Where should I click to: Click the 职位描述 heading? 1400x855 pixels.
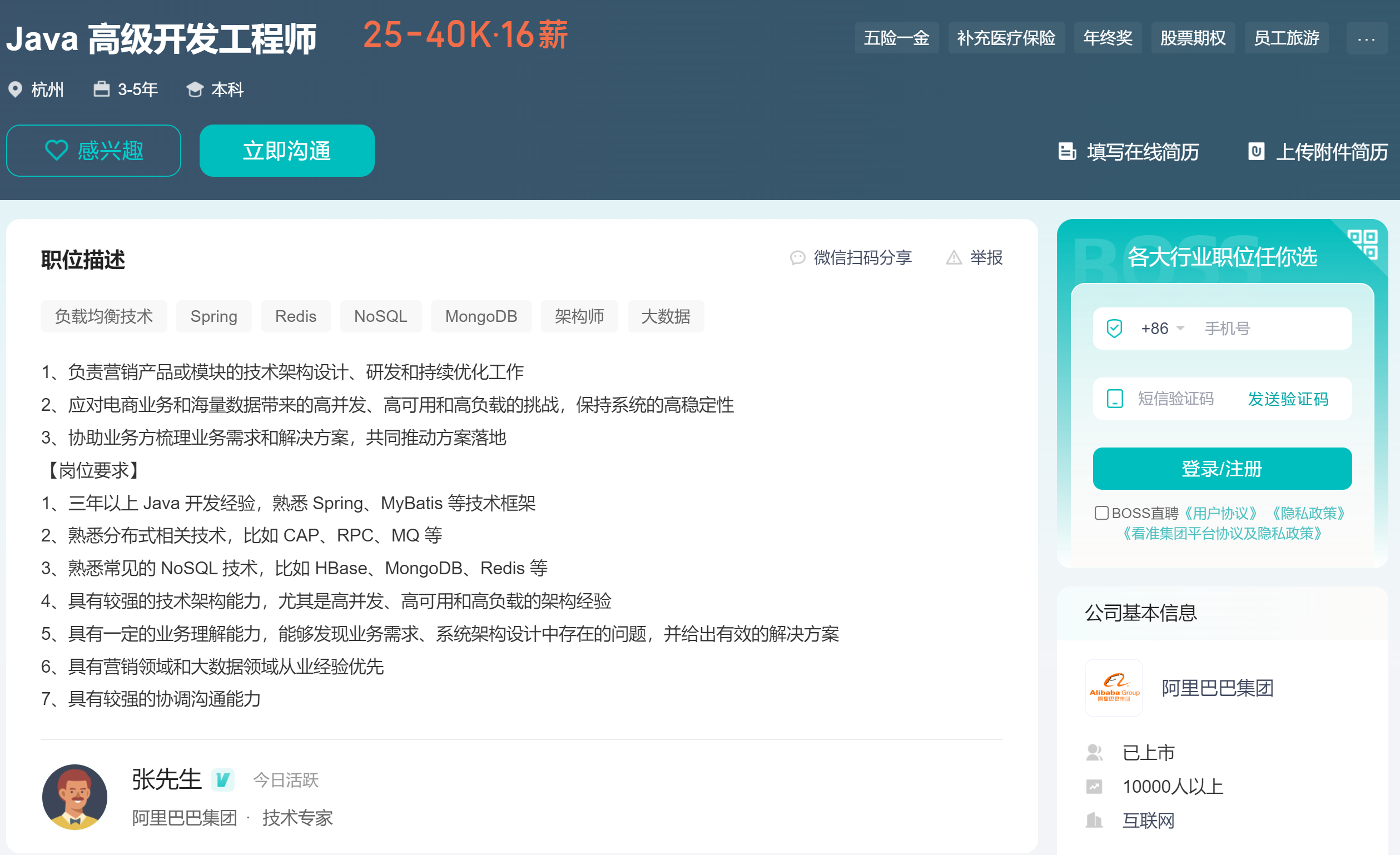(x=83, y=260)
